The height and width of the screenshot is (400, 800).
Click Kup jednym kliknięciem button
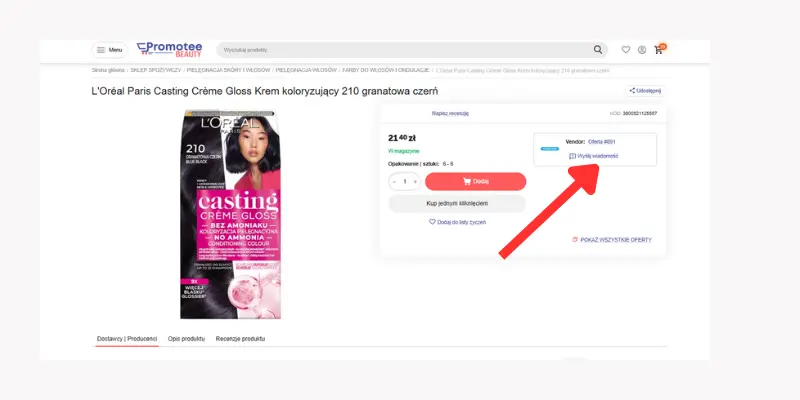[457, 204]
